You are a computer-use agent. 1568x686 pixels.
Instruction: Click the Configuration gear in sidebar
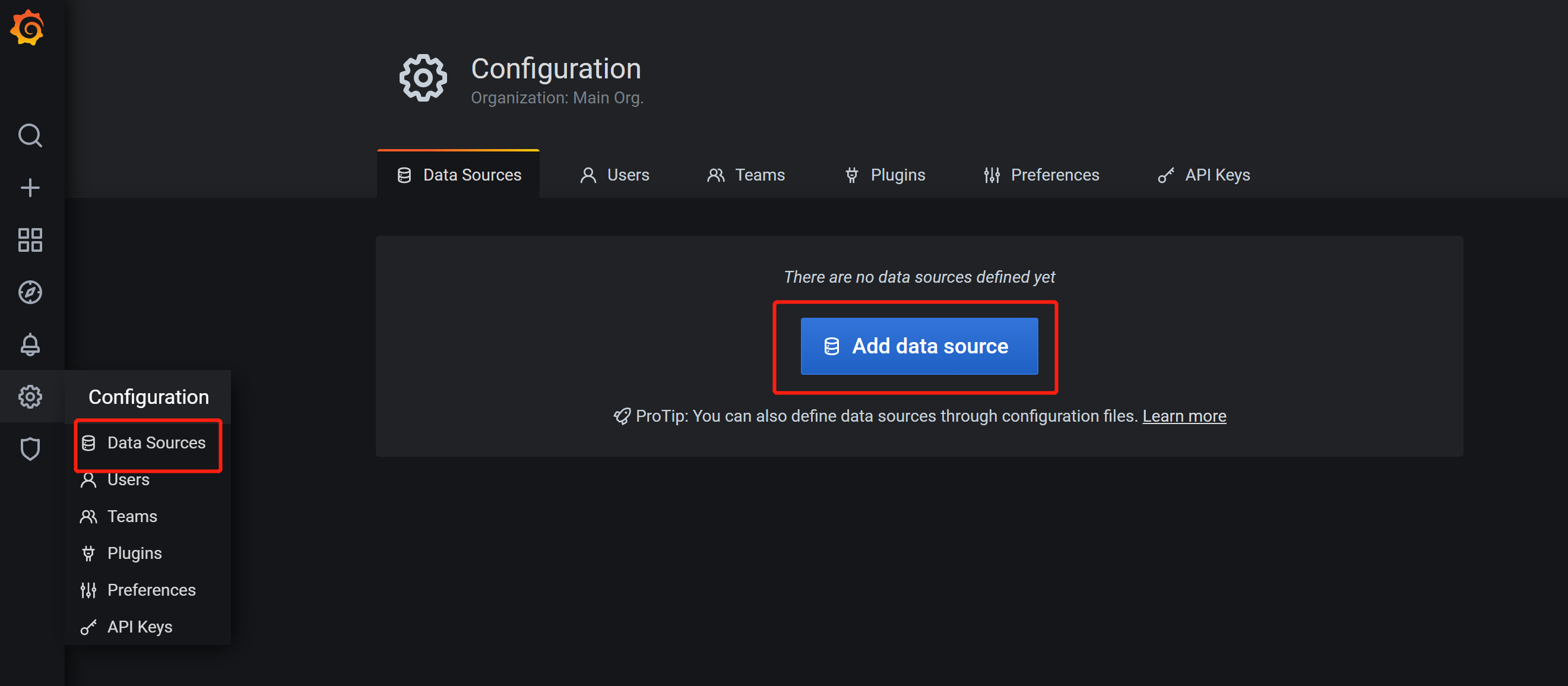(30, 397)
